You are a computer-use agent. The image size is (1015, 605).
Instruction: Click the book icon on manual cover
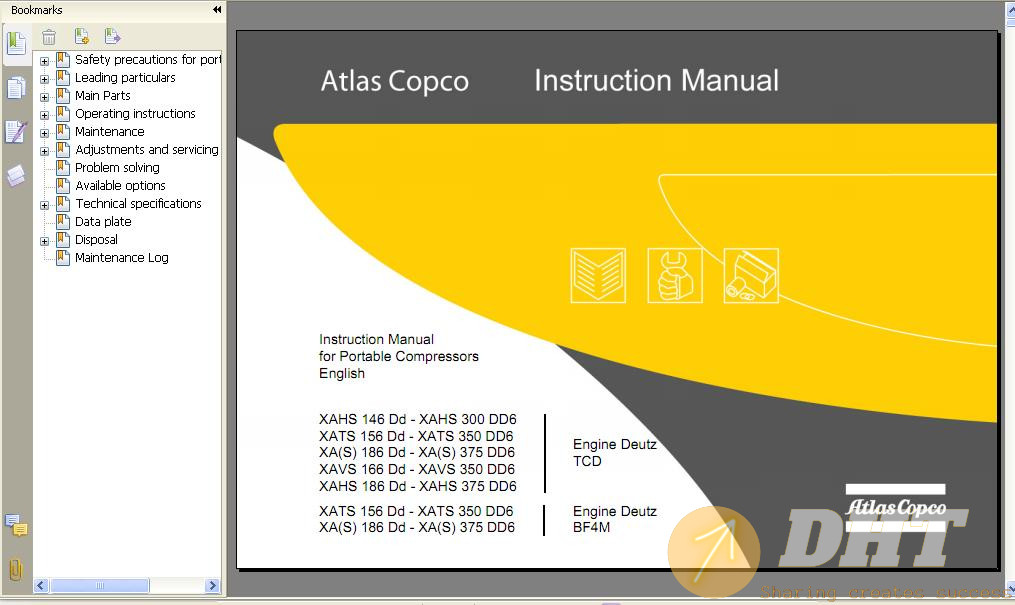[598, 276]
